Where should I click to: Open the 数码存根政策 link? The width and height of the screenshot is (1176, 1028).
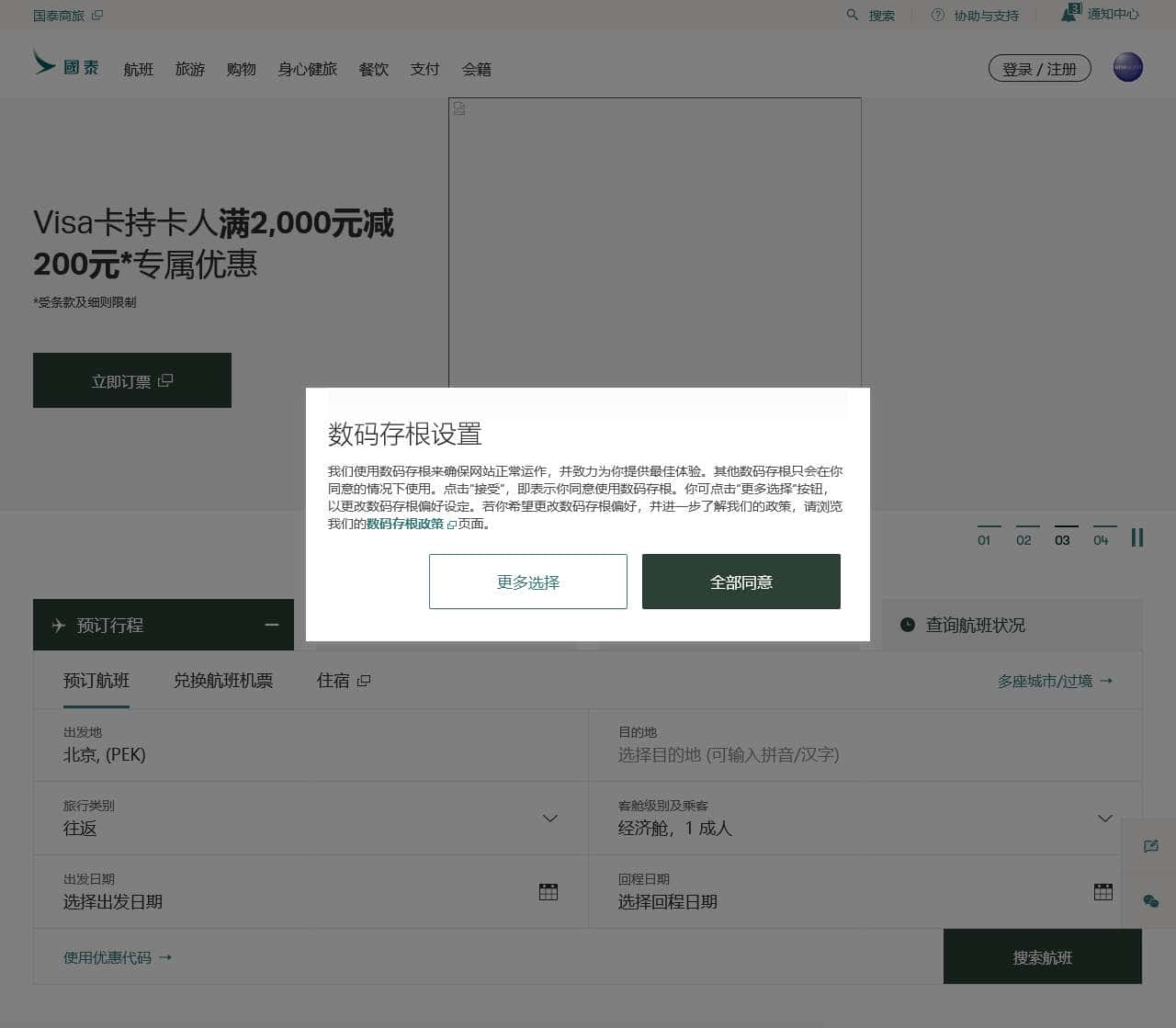[405, 524]
